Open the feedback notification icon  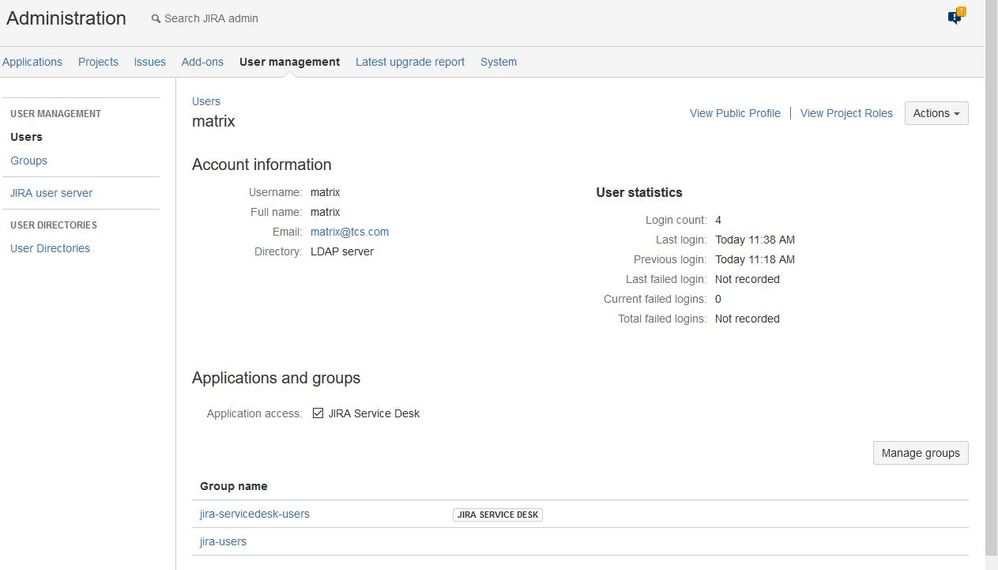(x=956, y=17)
